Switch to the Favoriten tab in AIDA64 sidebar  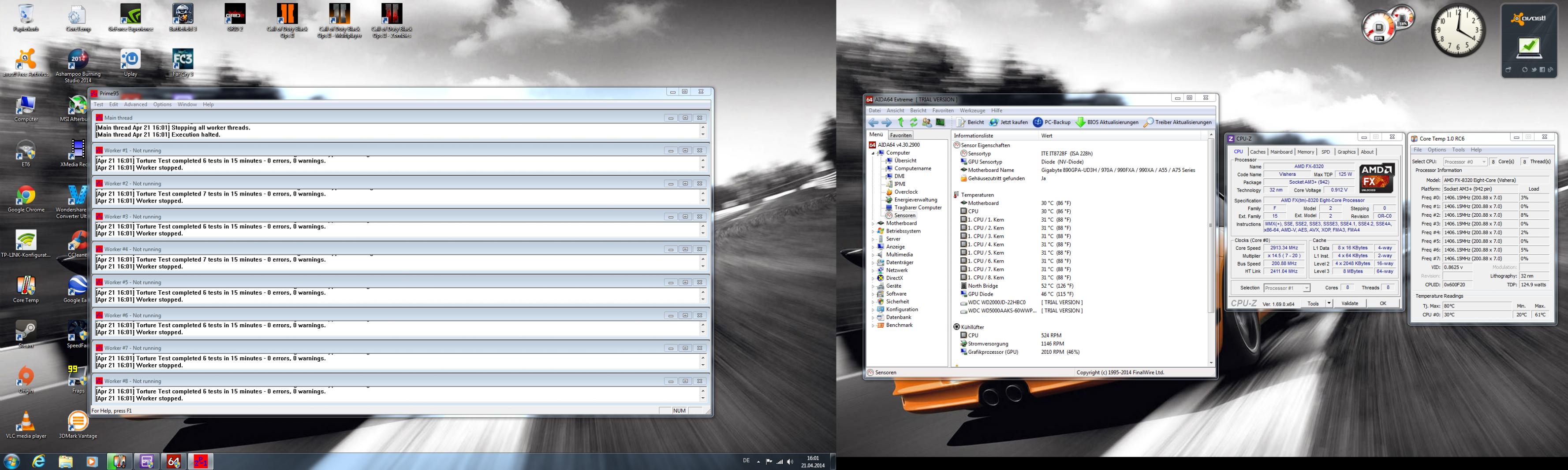[x=900, y=135]
